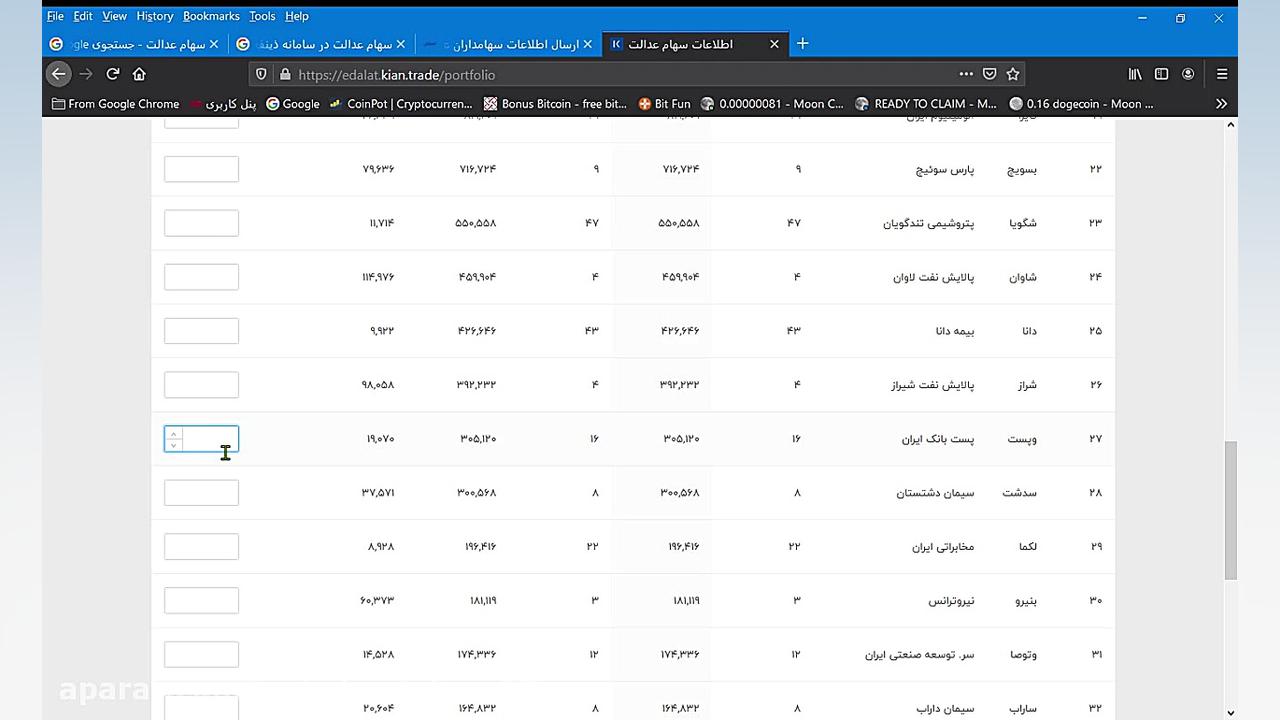Click the address bar URL edalat.kian.trade/portfolio

coord(396,74)
